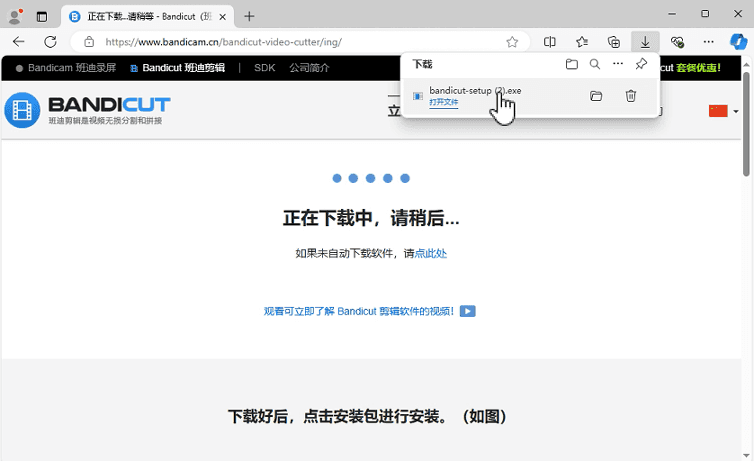Reload the page with refresh icon
The height and width of the screenshot is (461, 754).
tap(50, 42)
